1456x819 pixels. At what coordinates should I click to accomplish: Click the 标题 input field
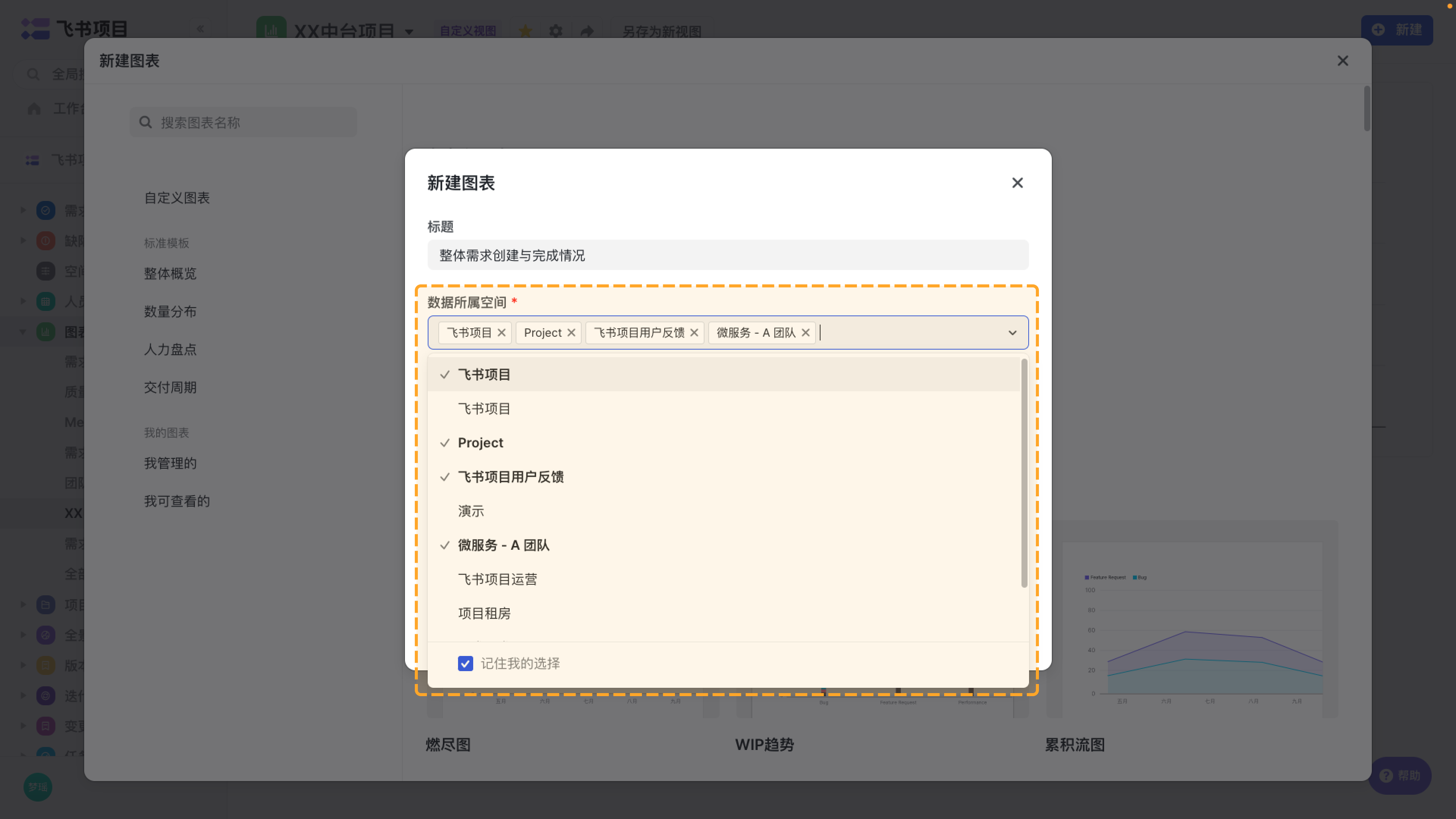[728, 255]
